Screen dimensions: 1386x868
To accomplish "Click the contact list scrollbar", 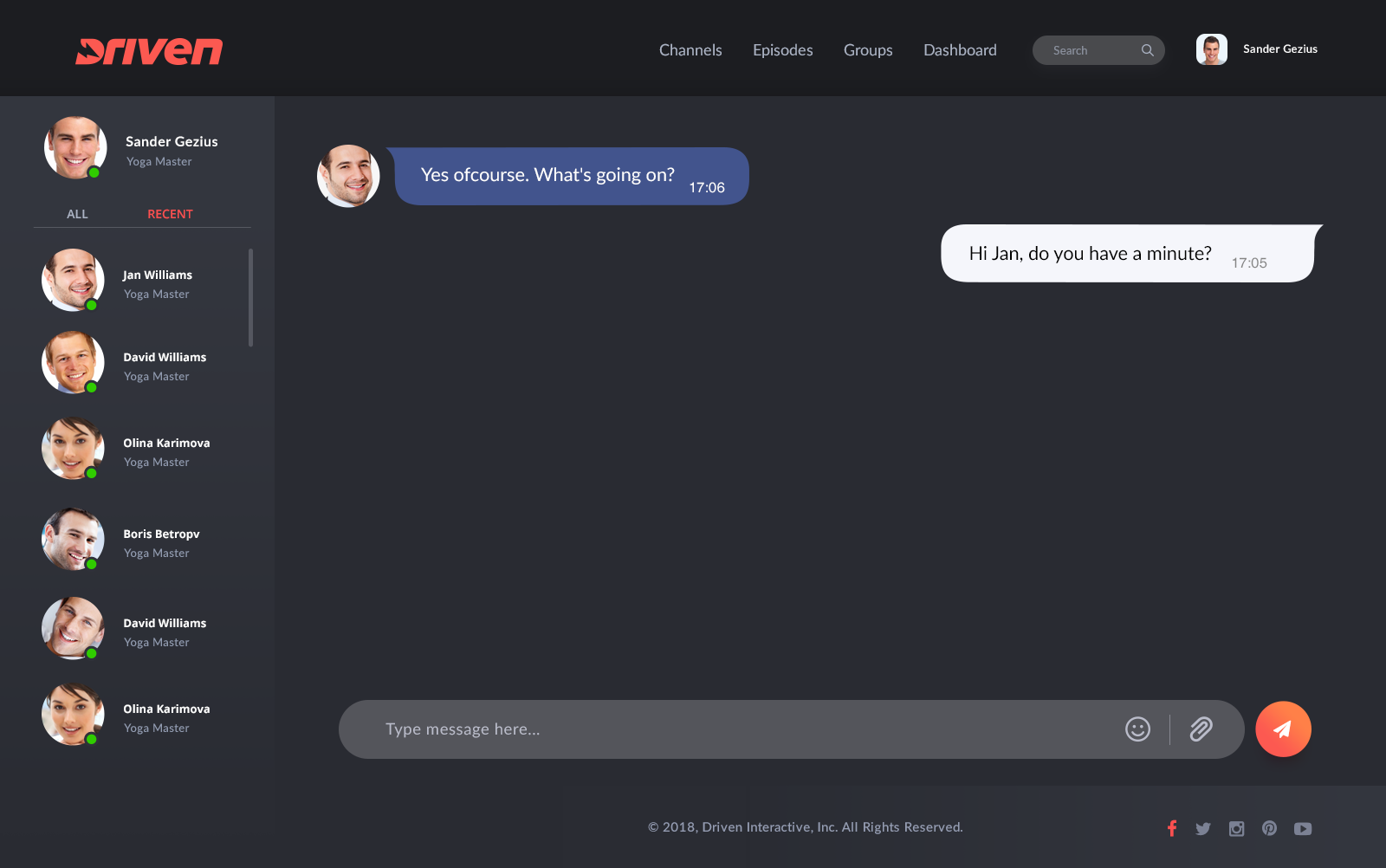I will pyautogui.click(x=250, y=298).
